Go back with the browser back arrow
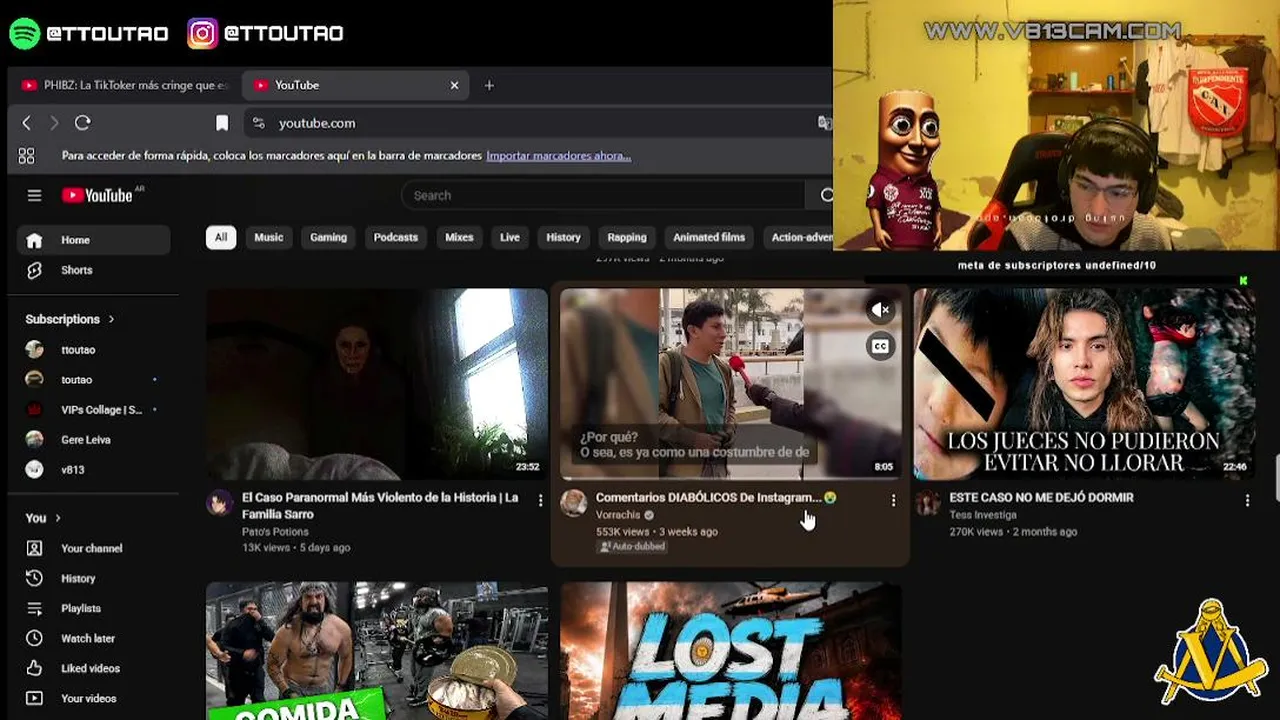Viewport: 1280px width, 720px height. point(27,123)
